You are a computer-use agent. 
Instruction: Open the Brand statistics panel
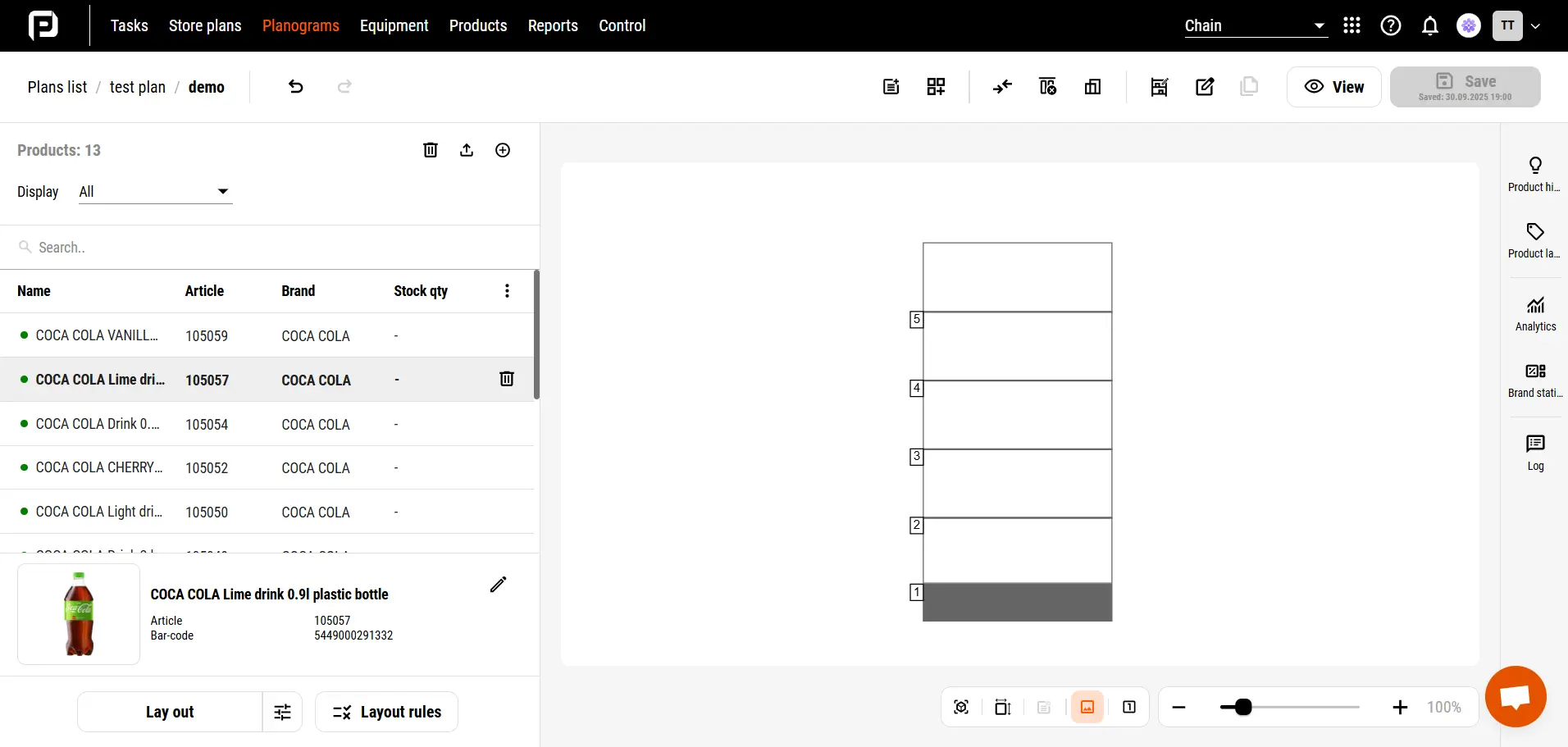pos(1535,380)
